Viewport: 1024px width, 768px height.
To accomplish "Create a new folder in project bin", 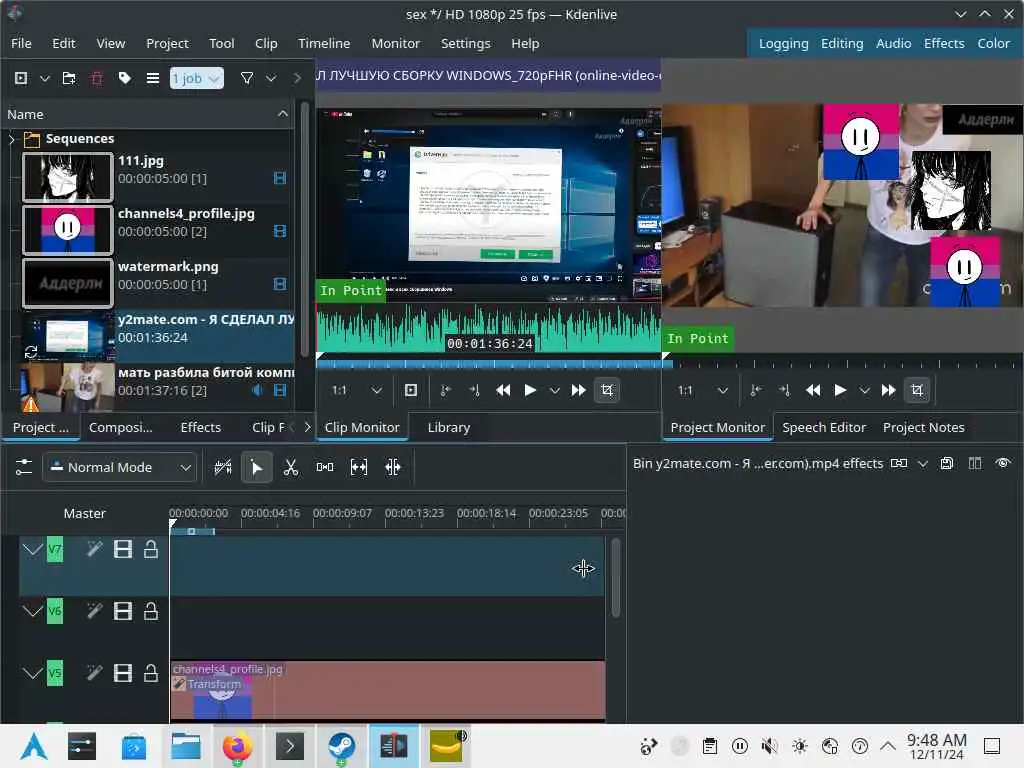I will click(69, 78).
